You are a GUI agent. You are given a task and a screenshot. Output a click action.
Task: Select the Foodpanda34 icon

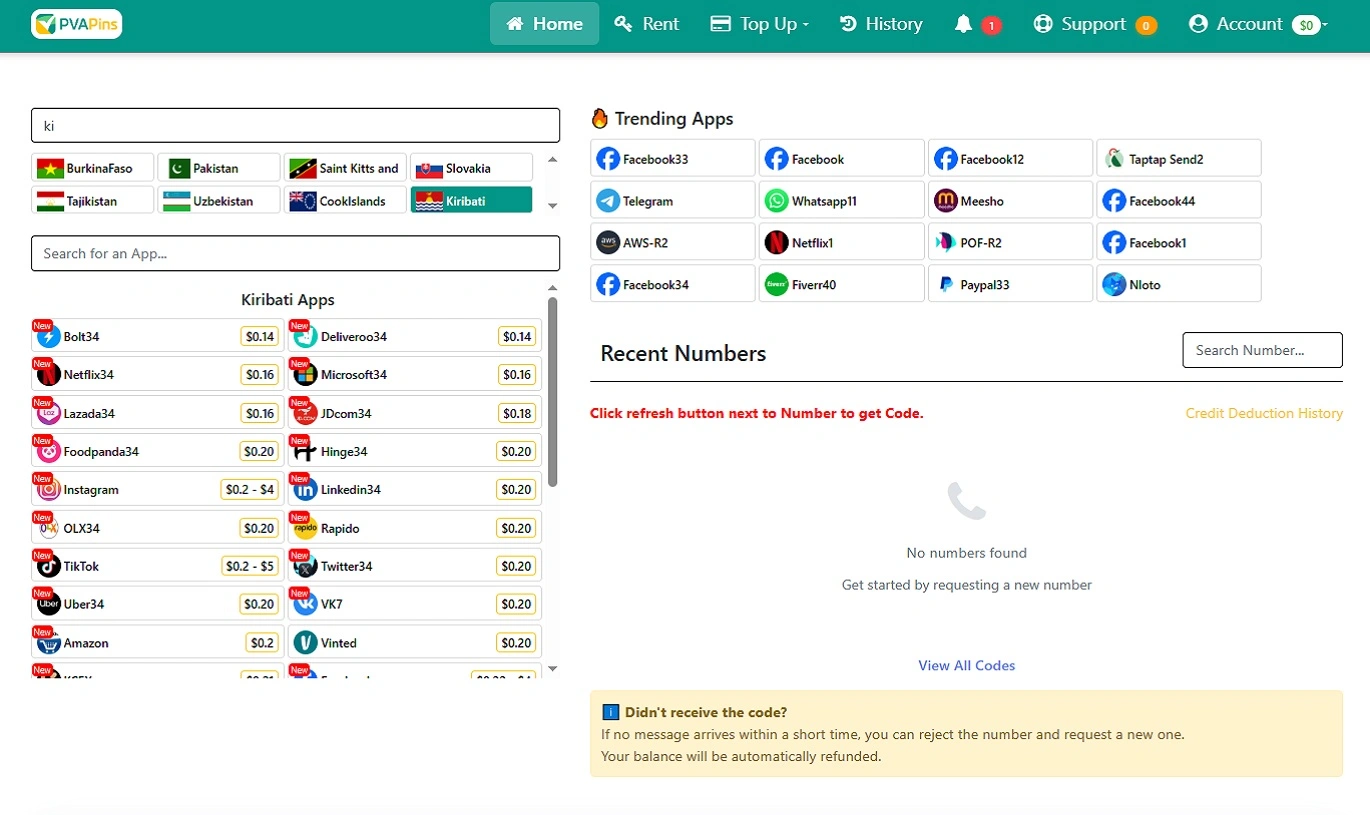click(49, 452)
